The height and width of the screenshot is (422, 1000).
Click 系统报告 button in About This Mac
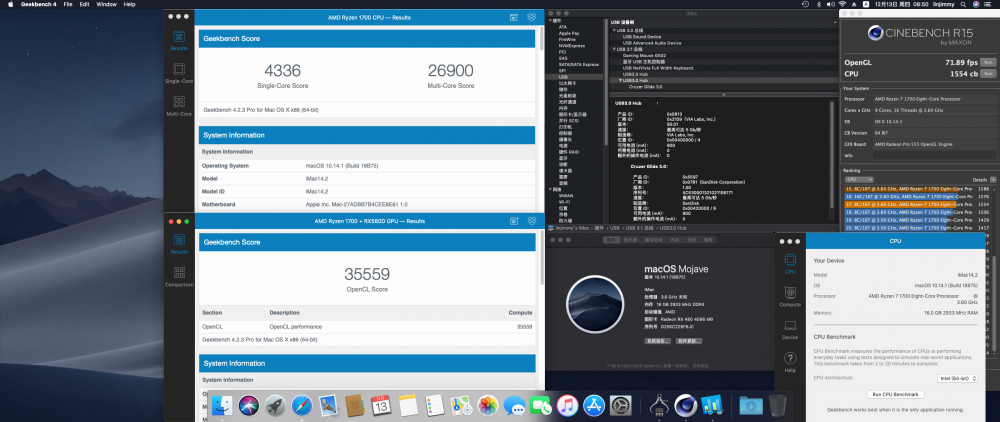click(657, 341)
